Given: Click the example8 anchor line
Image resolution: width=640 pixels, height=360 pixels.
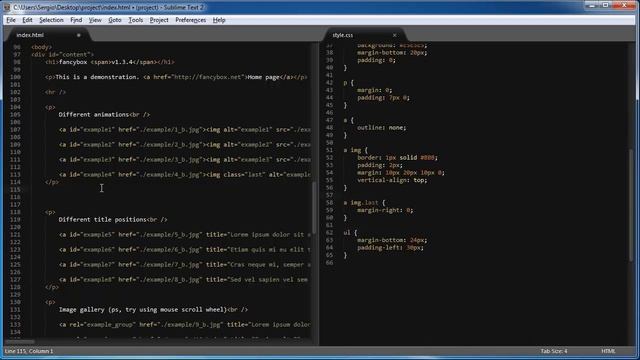Looking at the screenshot, I should click(x=184, y=280).
